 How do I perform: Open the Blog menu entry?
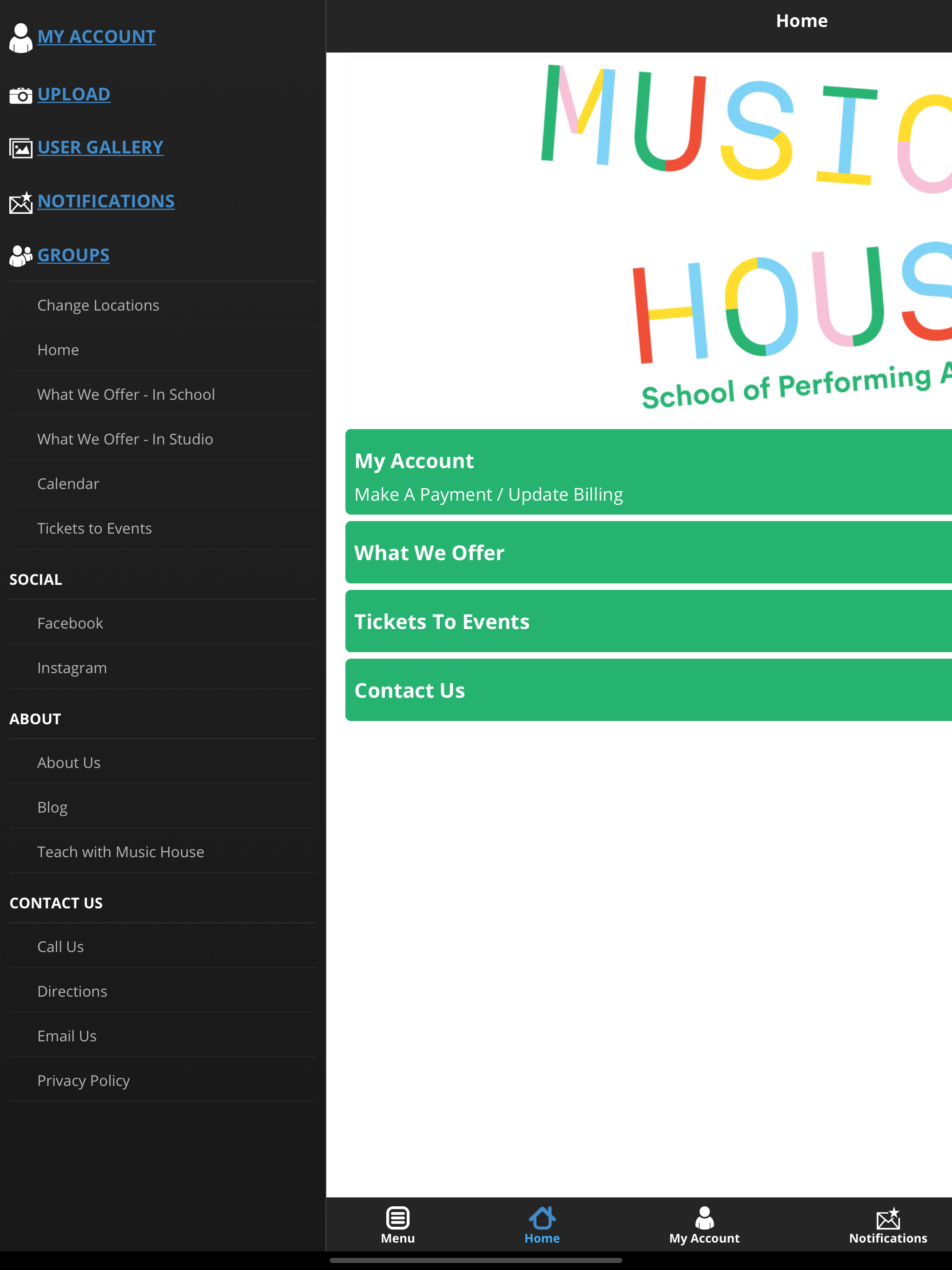tap(163, 807)
